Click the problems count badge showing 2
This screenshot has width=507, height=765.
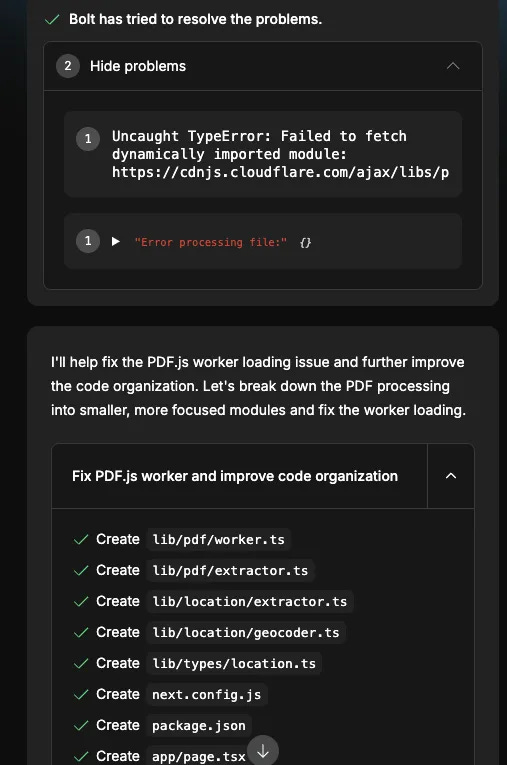(68, 66)
